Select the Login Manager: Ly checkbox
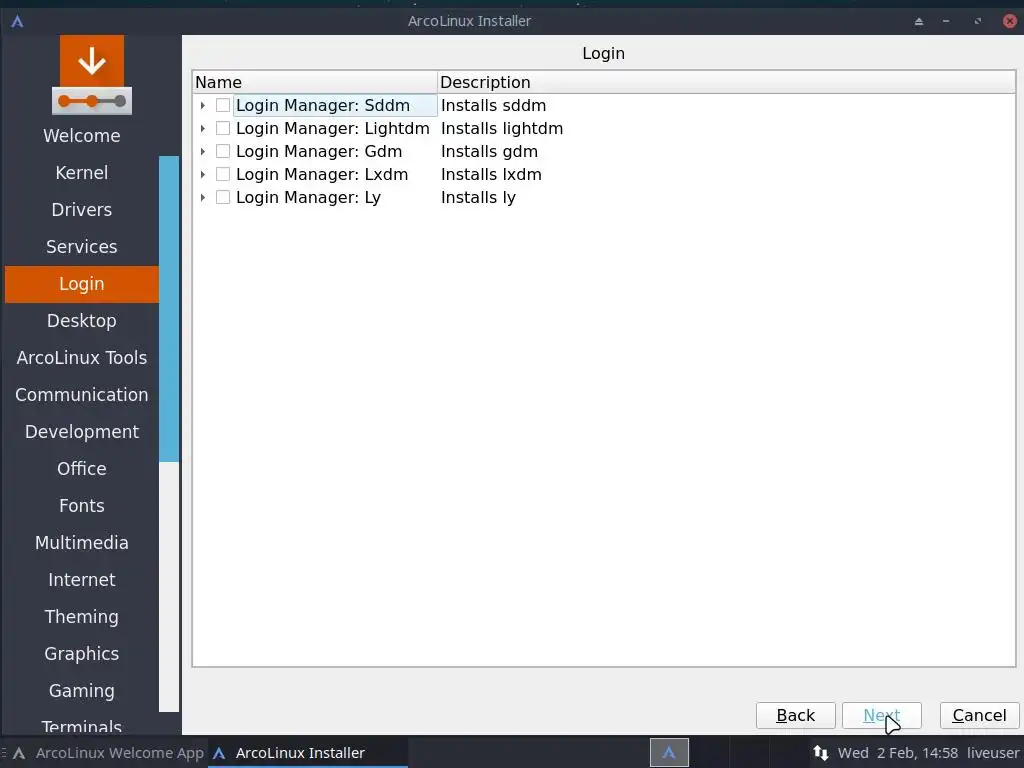1024x768 pixels. [x=223, y=197]
